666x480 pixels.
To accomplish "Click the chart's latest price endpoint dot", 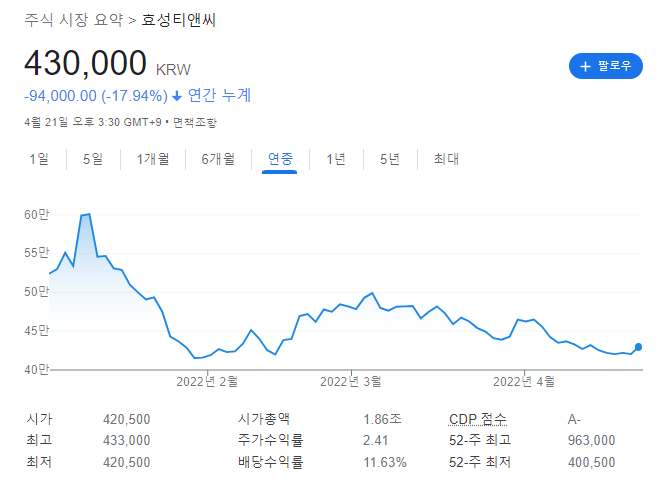I will [x=638, y=347].
